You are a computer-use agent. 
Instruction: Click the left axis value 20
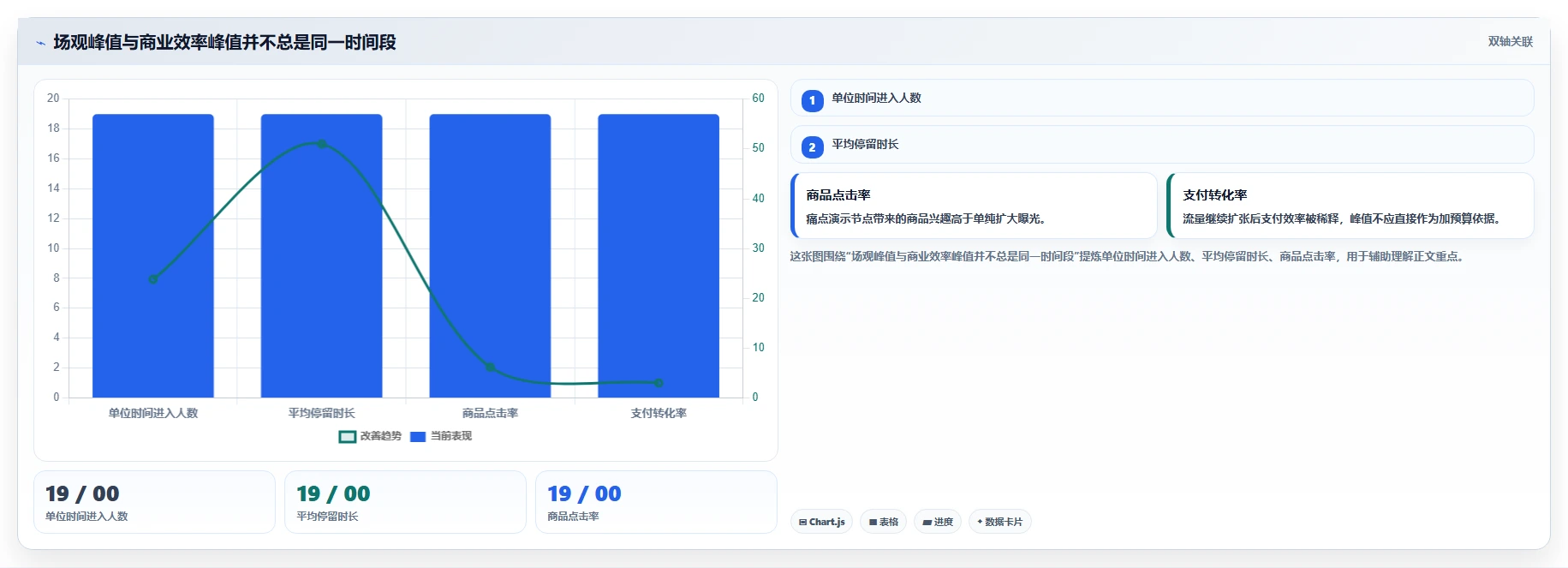53,98
